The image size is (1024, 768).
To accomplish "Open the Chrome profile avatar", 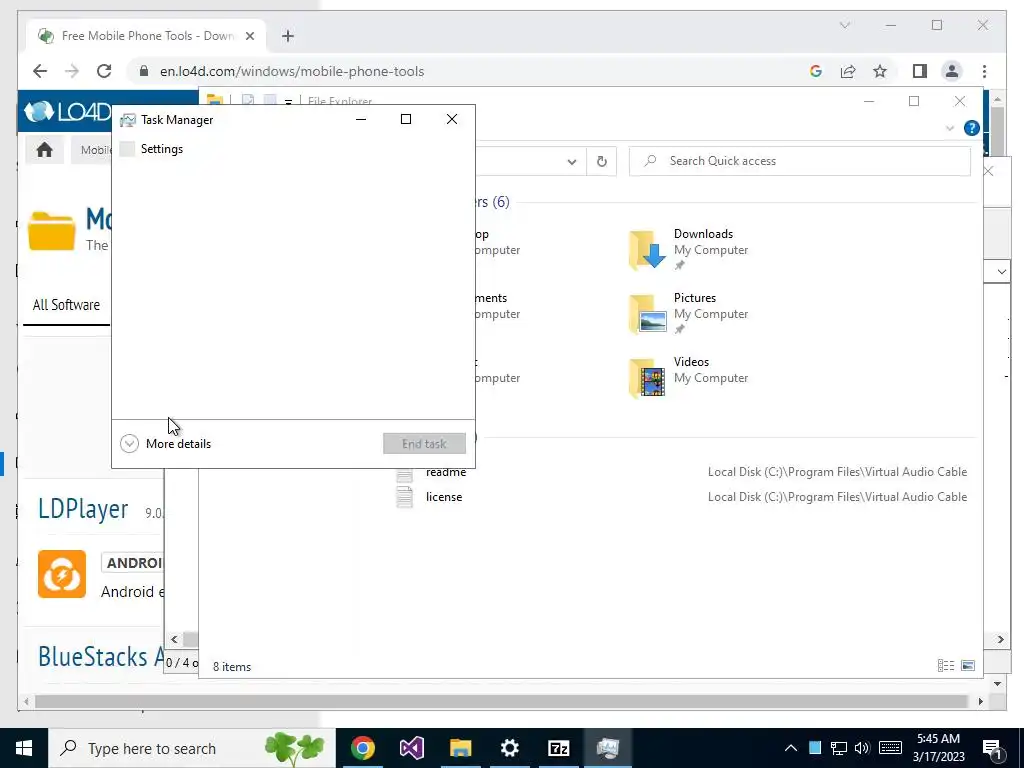I will click(x=952, y=71).
